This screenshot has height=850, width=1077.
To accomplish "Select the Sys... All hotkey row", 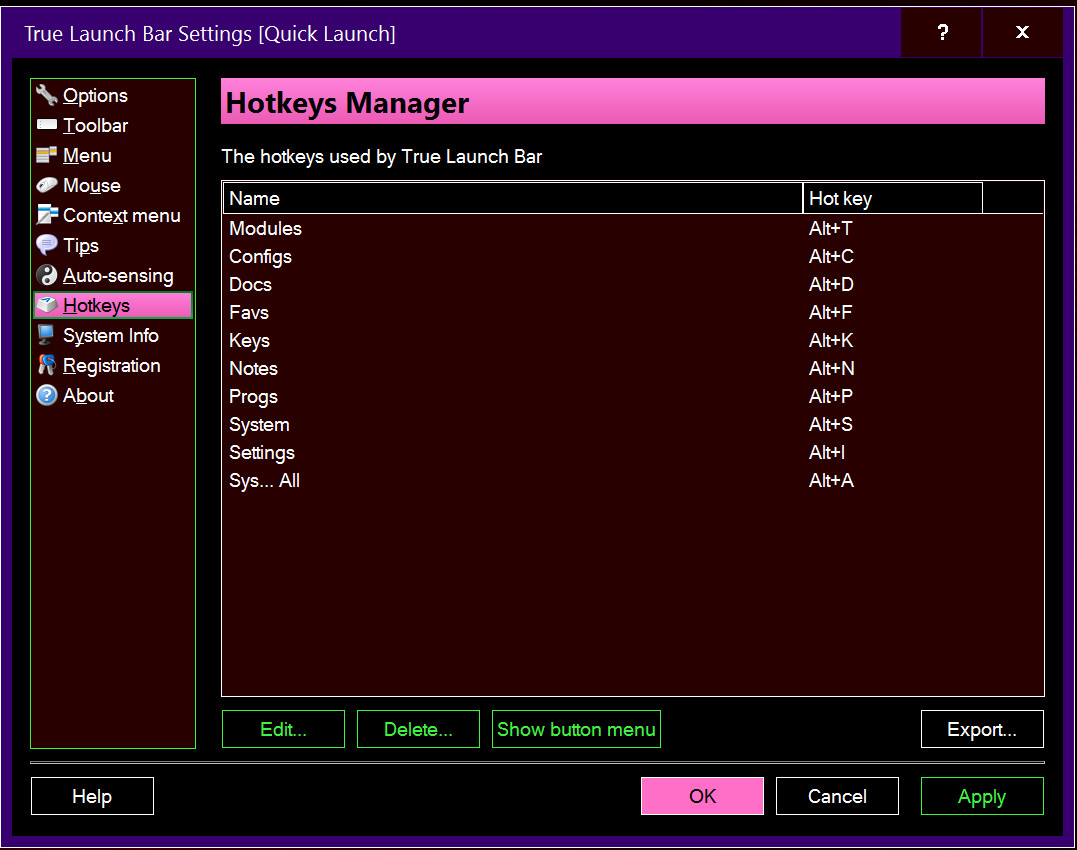I will tap(633, 481).
